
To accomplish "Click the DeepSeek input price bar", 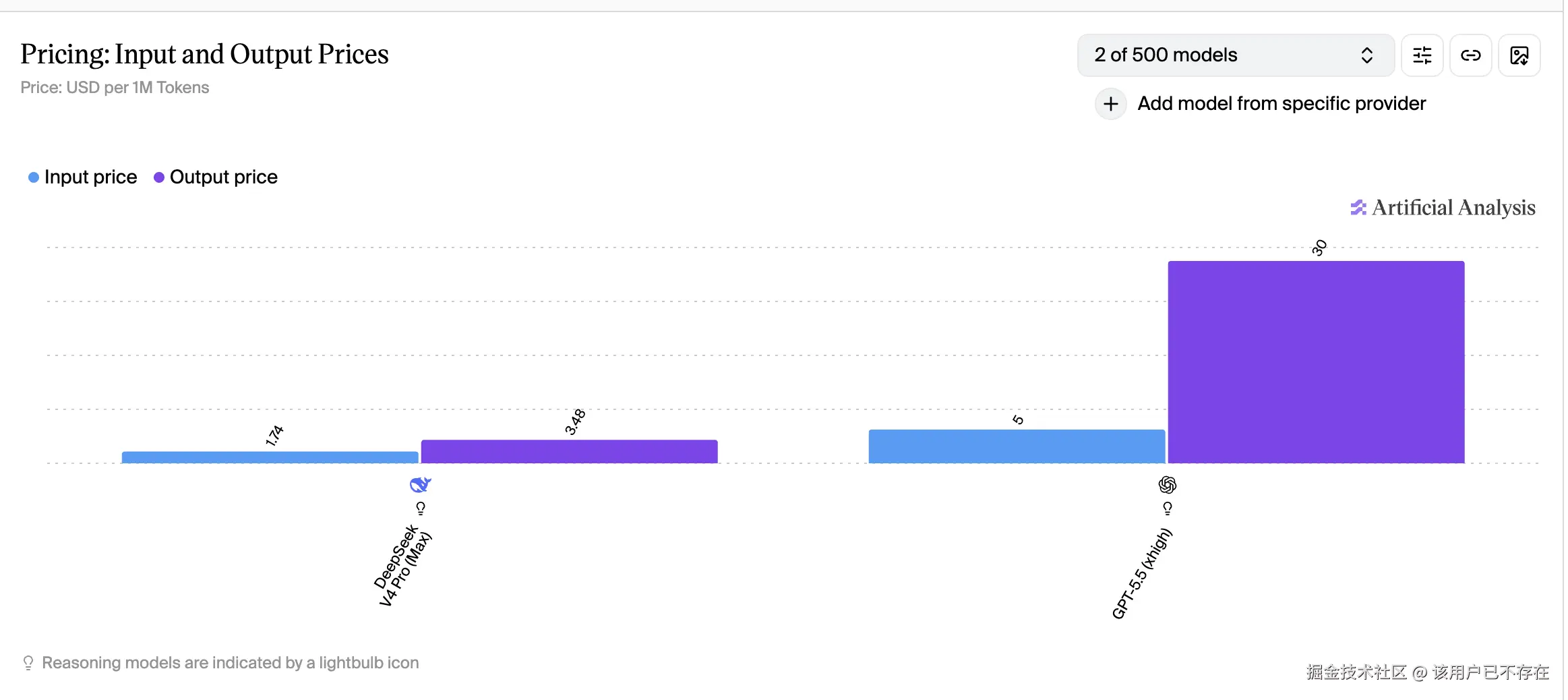I will [270, 457].
